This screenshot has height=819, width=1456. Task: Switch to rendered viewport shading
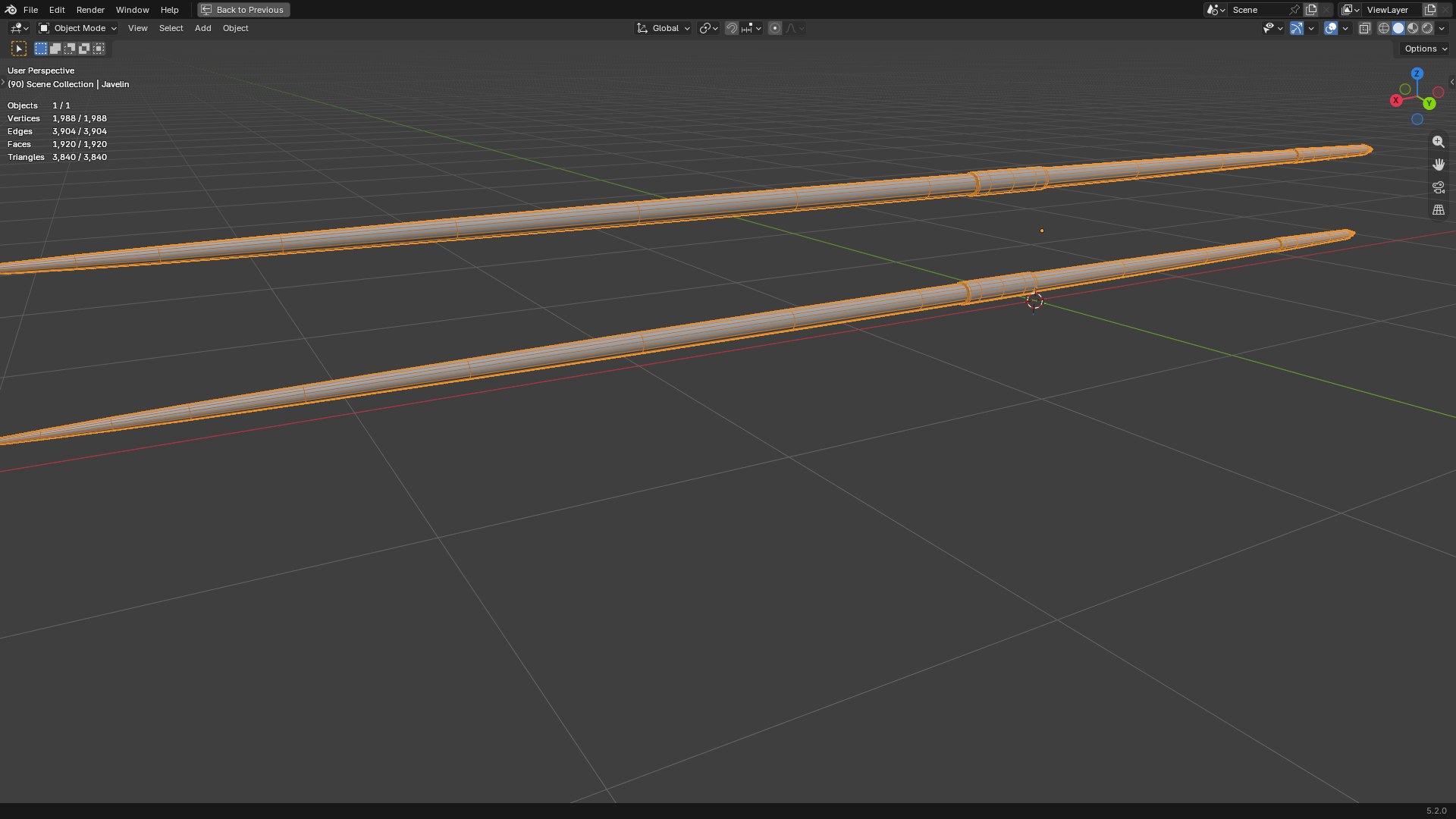pyautogui.click(x=1427, y=28)
